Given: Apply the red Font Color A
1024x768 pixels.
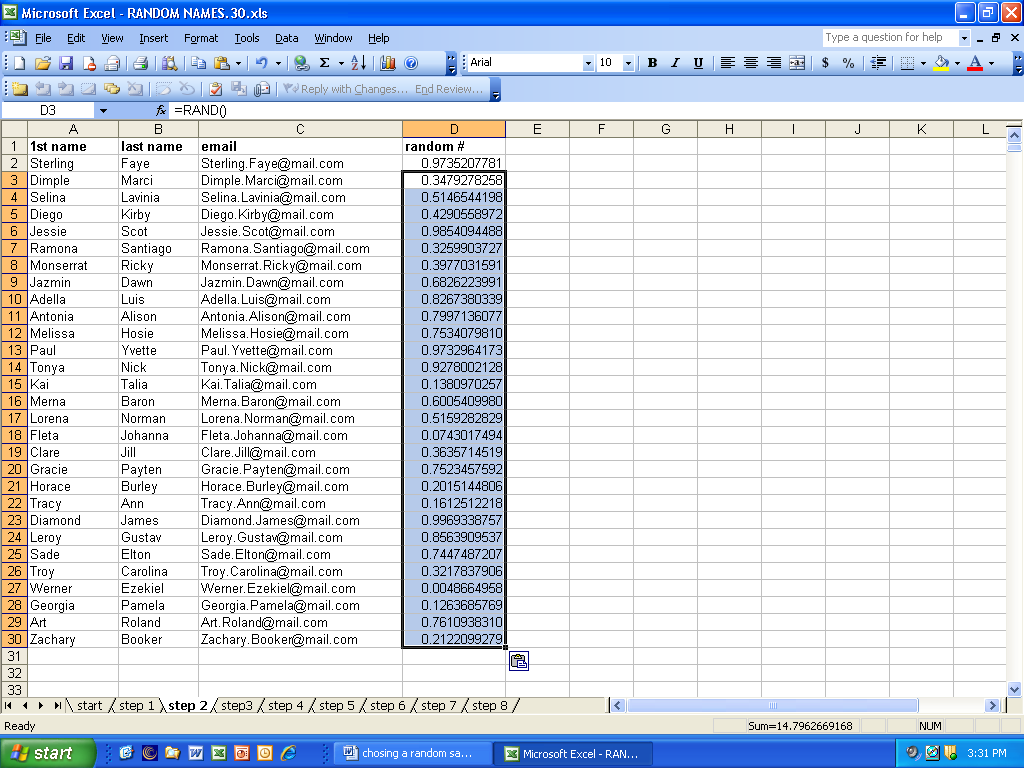Looking at the screenshot, I should coord(975,63).
